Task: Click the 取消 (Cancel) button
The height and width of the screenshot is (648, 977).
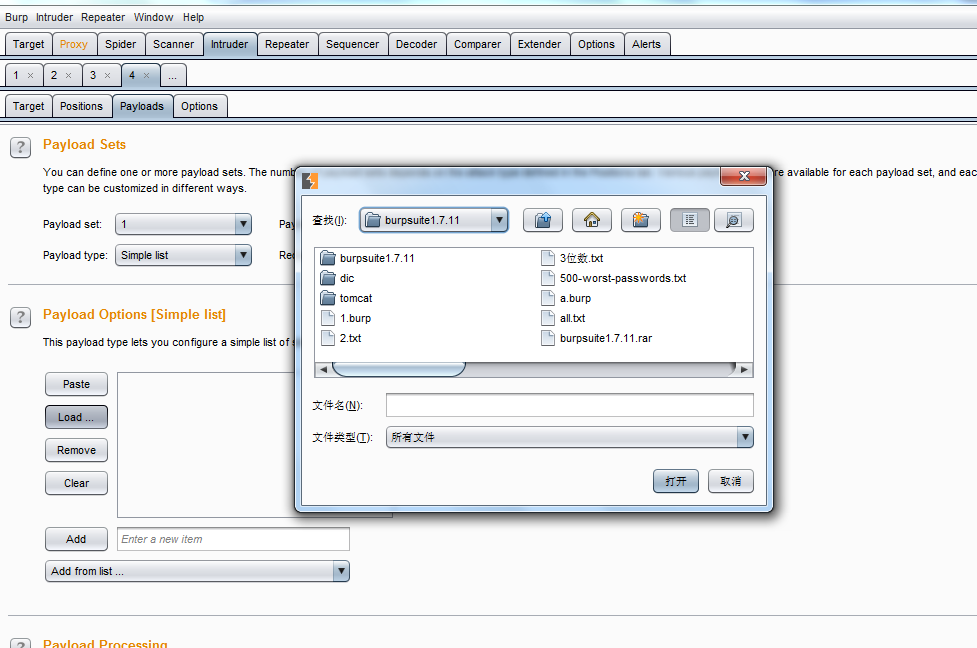Action: tap(730, 481)
